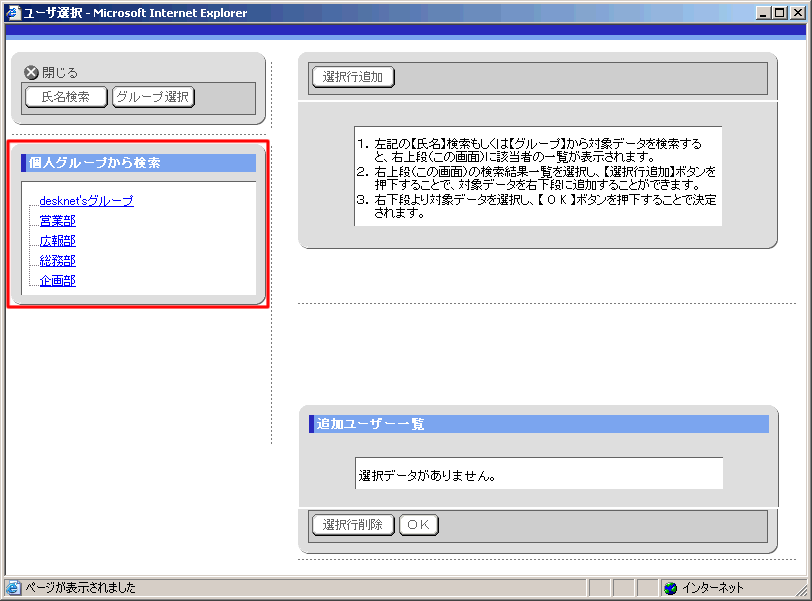The height and width of the screenshot is (601, 812).
Task: Click the 閉じる close icon
Action: 31,72
